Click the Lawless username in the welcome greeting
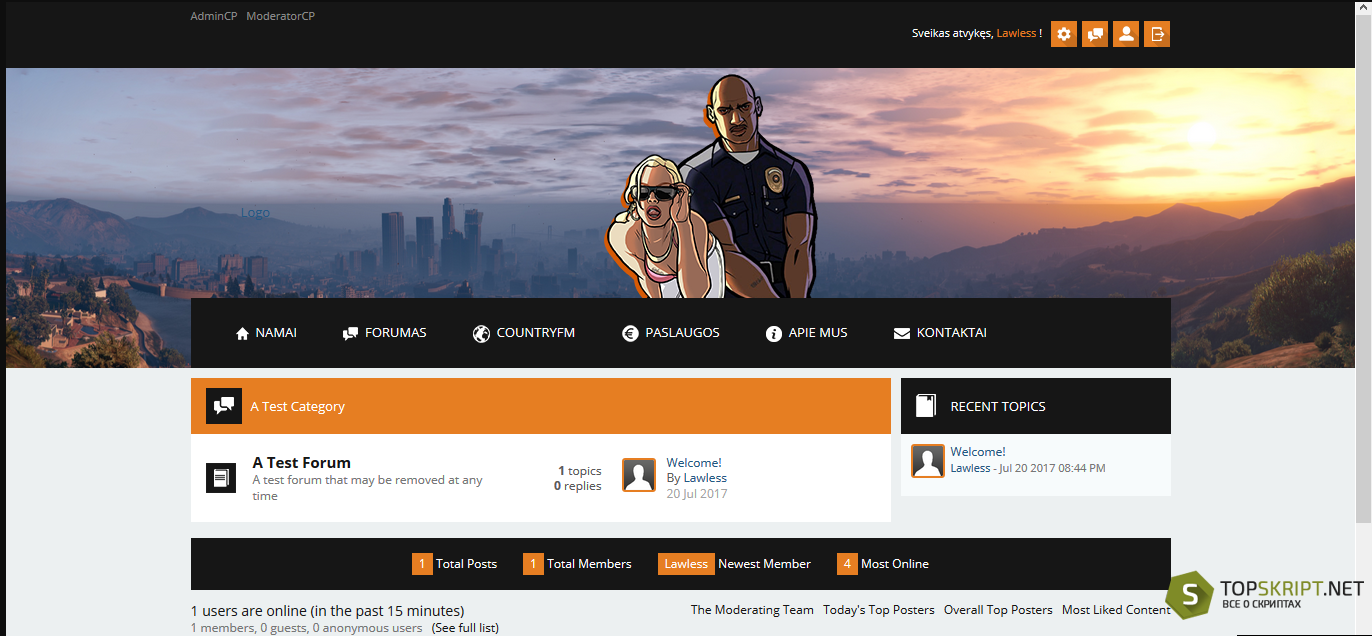 point(1016,34)
